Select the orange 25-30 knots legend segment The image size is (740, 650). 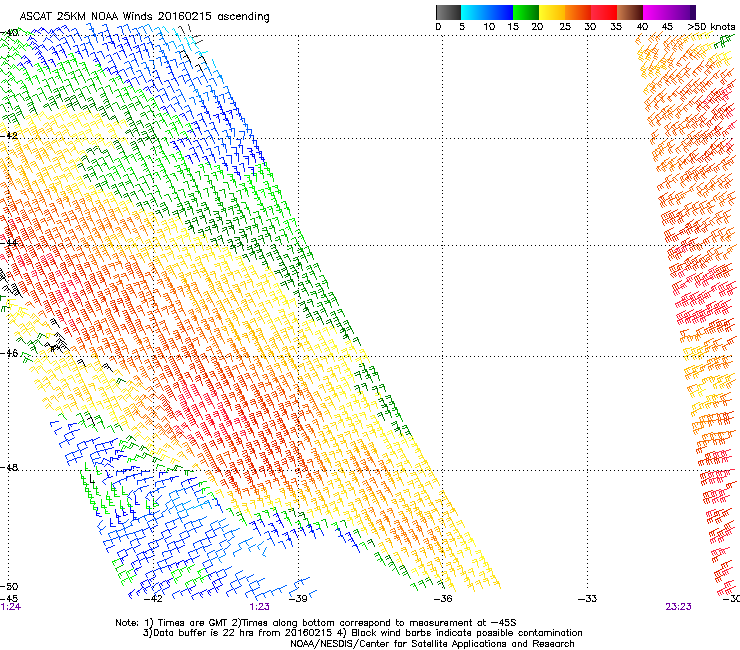coord(578,12)
